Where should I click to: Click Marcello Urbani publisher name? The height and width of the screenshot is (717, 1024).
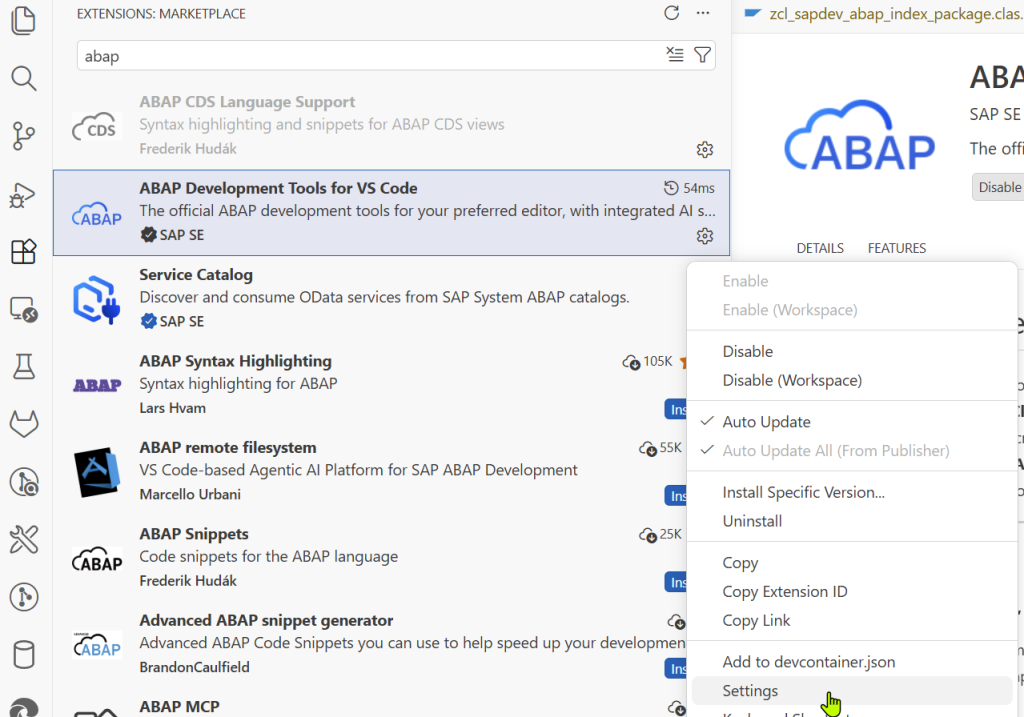pyautogui.click(x=190, y=494)
